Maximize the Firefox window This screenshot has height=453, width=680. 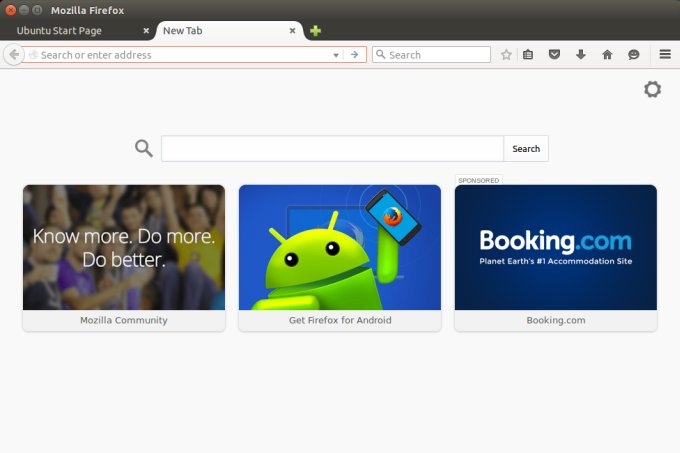coord(37,10)
